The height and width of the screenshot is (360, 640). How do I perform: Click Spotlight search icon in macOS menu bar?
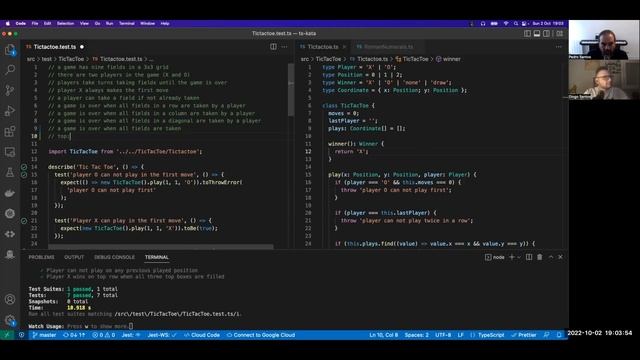click(x=516, y=24)
